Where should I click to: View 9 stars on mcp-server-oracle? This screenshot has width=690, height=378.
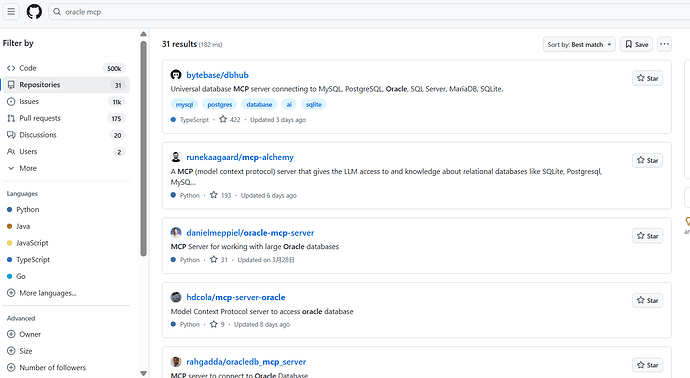tap(217, 325)
